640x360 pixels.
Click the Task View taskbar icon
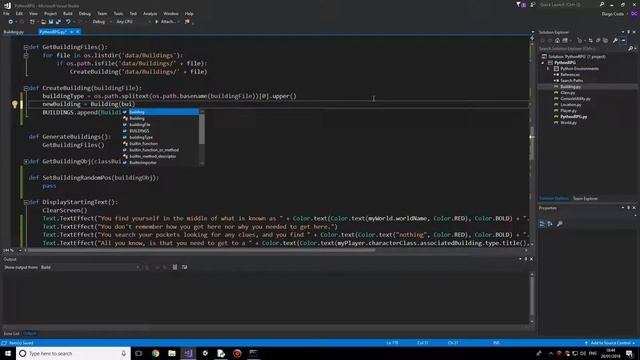pyautogui.click(x=139, y=353)
